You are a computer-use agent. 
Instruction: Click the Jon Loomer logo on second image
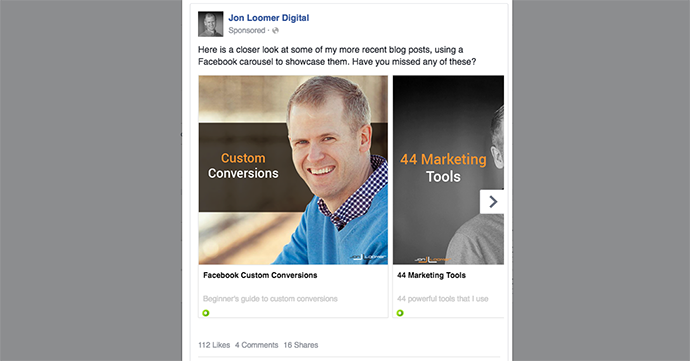point(433,259)
